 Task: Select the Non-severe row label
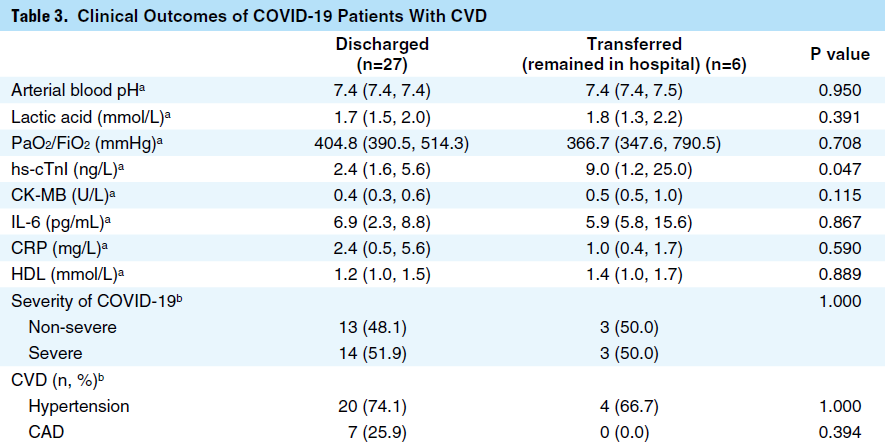70,327
